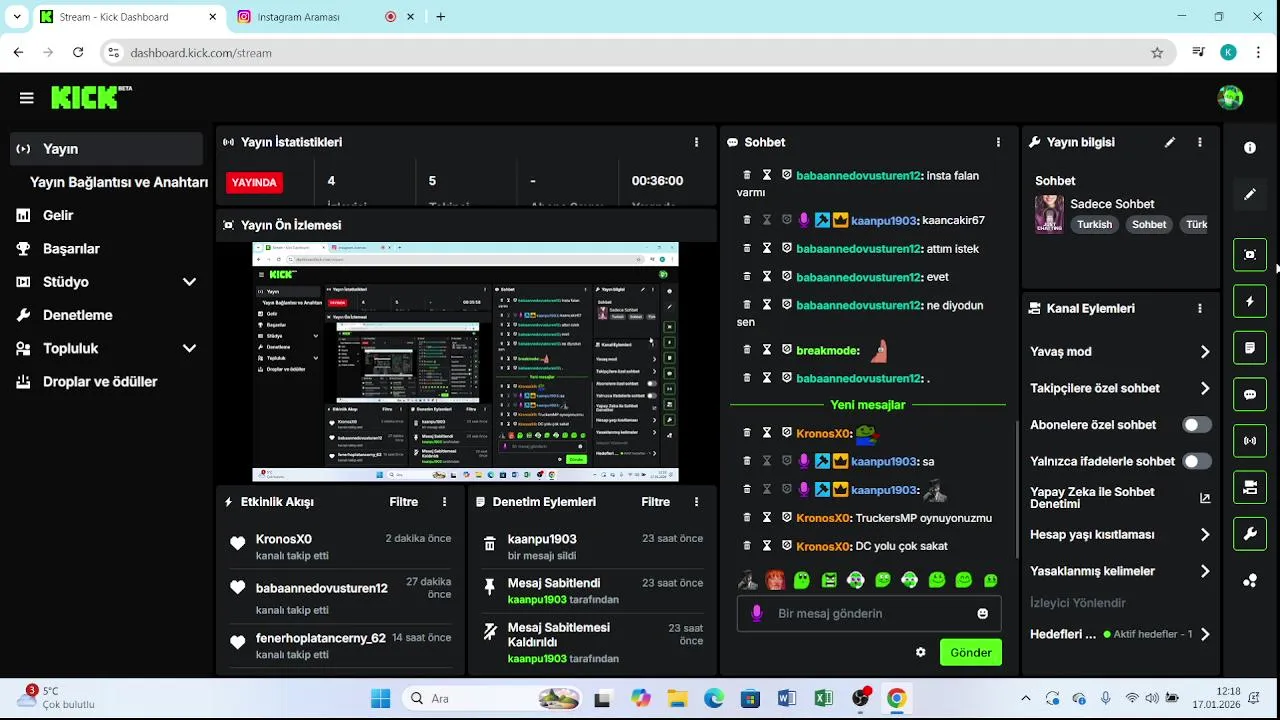1280x720 pixels.
Task: Open Gelir in sidebar
Action: [58, 215]
